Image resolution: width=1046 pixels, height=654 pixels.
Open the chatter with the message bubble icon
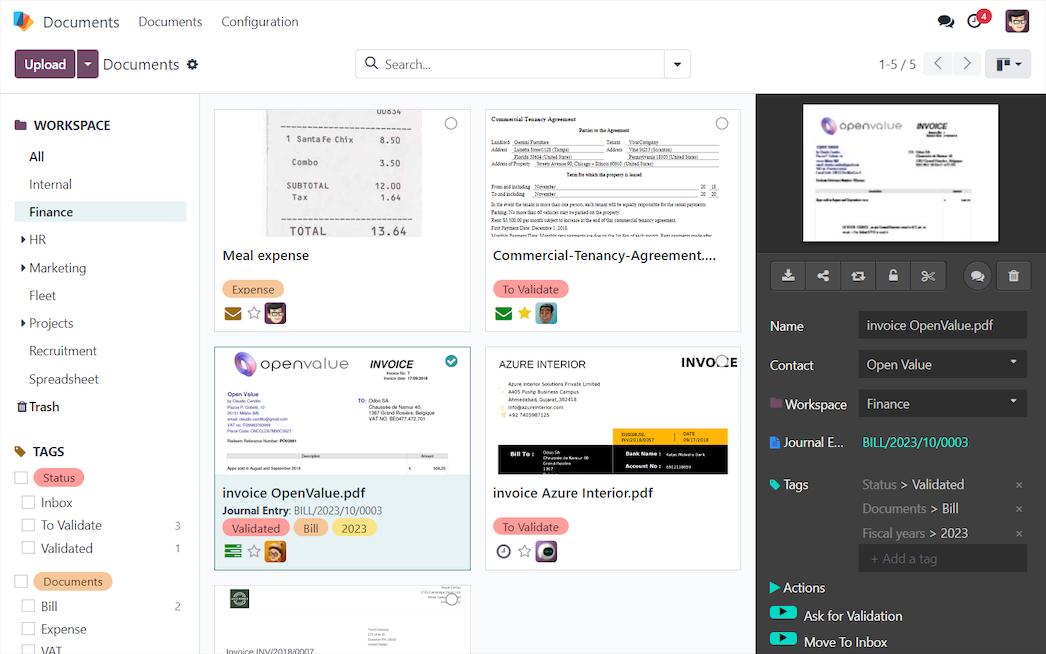tap(977, 275)
